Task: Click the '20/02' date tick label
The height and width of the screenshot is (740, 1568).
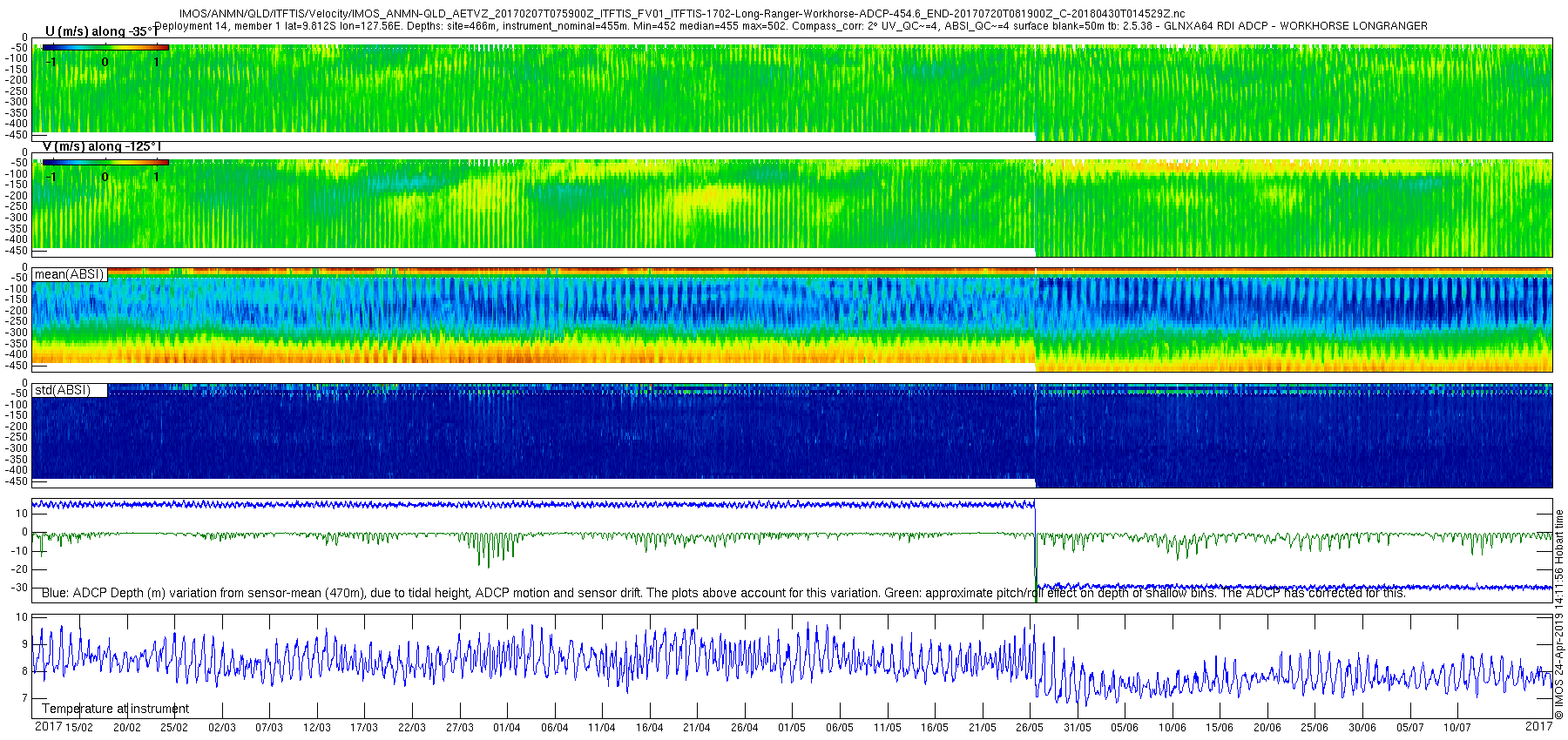Action: point(127,727)
